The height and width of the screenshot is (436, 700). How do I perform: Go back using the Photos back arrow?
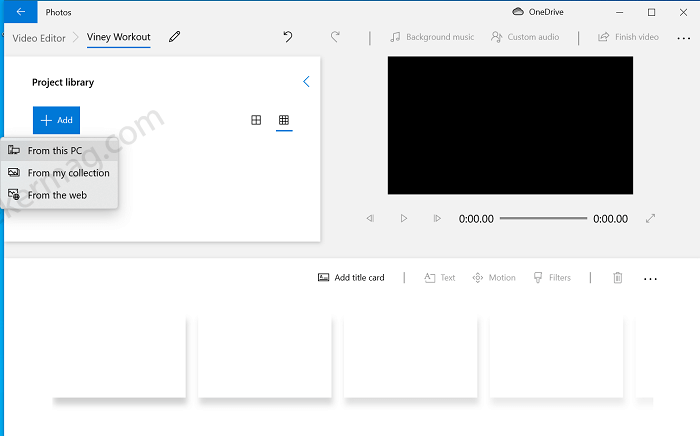pos(21,12)
